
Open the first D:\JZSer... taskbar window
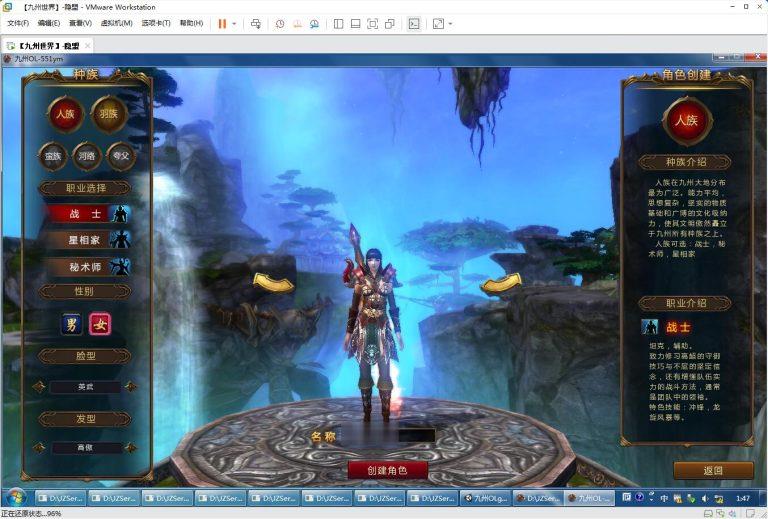coord(62,498)
